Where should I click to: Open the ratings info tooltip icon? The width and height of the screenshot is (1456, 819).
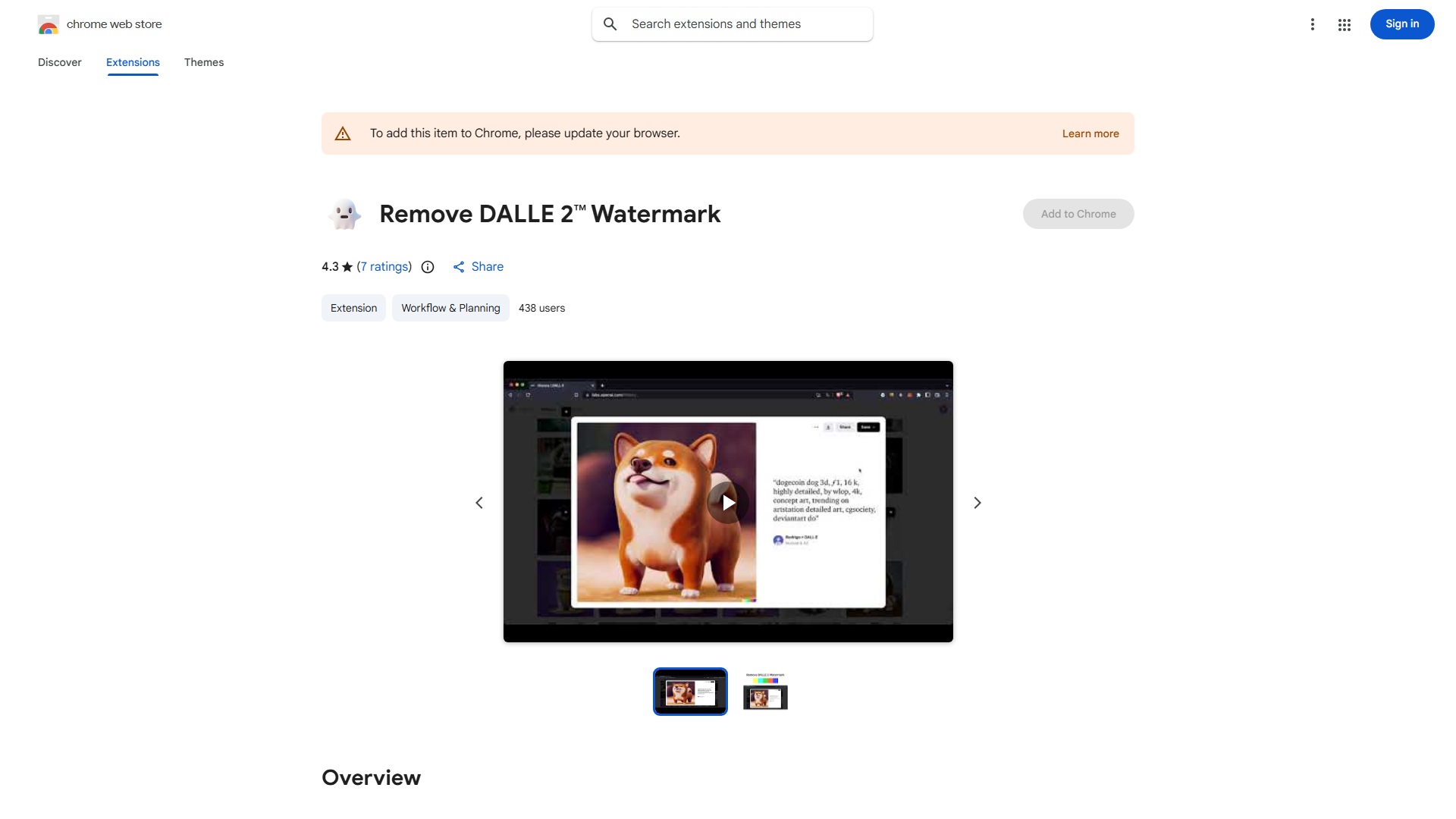click(x=428, y=267)
